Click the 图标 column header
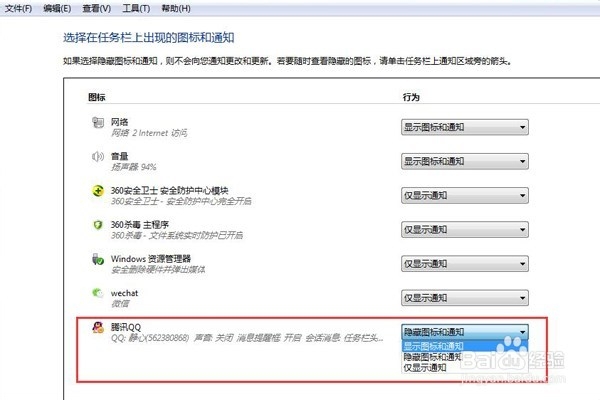 point(96,97)
